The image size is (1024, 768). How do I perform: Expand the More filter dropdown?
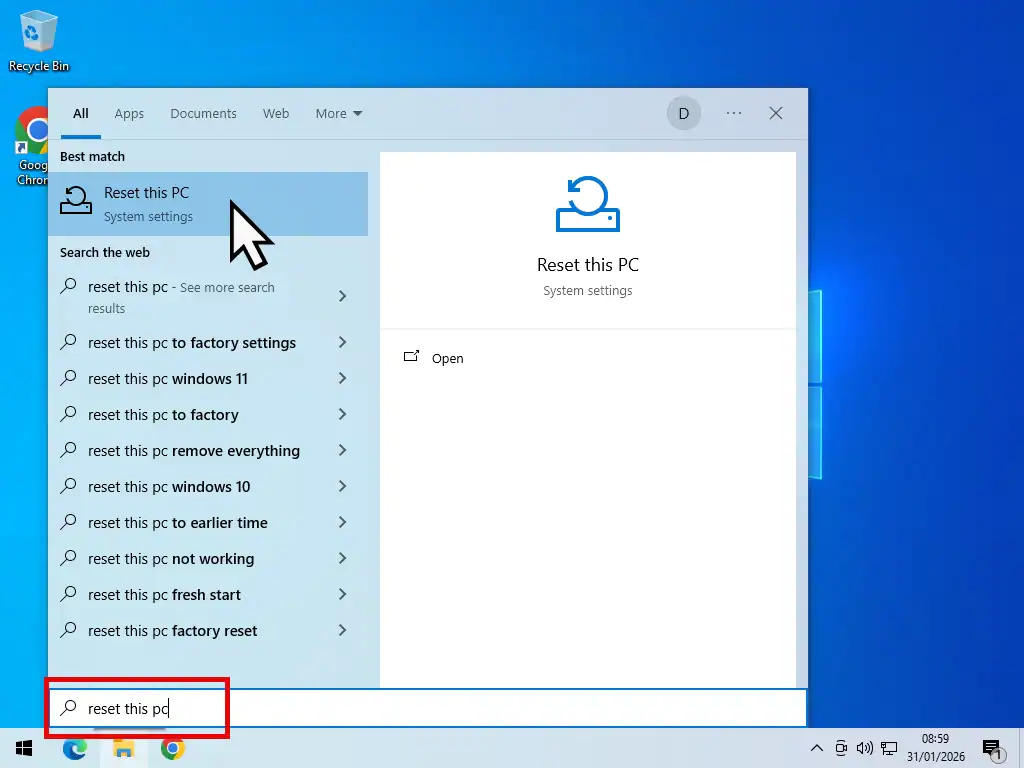pyautogui.click(x=338, y=113)
